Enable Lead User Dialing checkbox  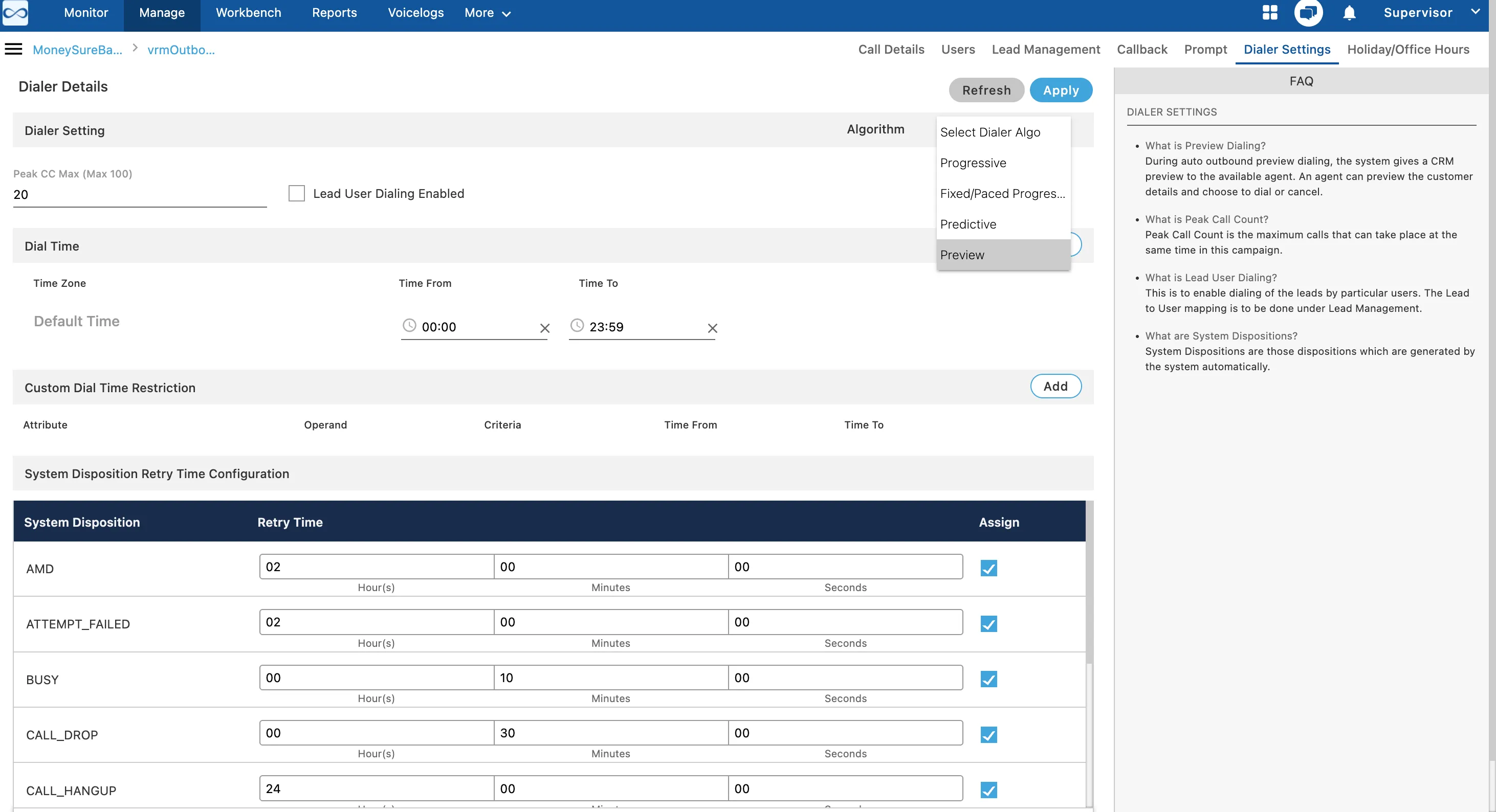297,193
